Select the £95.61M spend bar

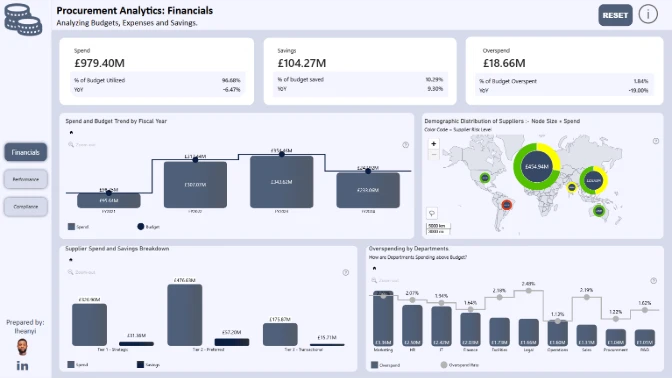tap(108, 201)
